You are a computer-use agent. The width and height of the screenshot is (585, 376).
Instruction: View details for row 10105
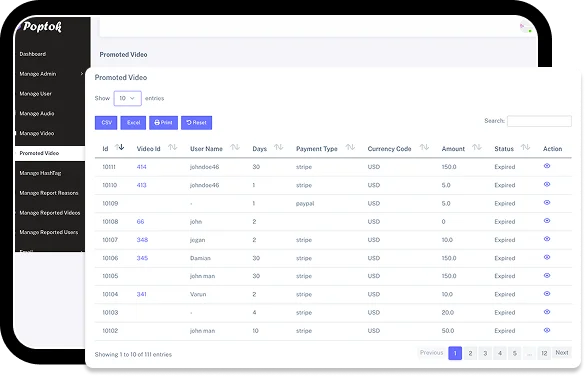coord(547,276)
